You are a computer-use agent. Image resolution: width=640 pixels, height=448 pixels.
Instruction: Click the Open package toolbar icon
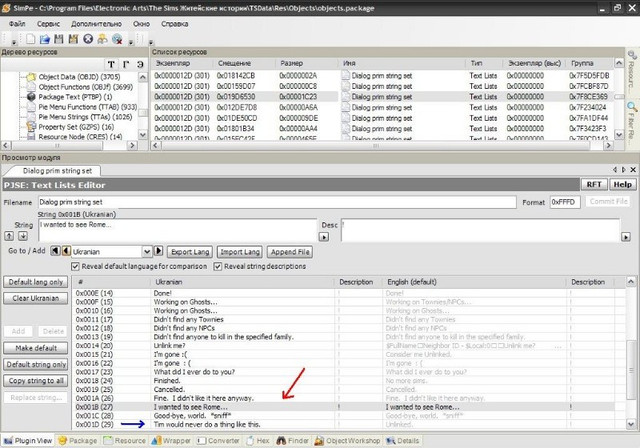point(44,39)
